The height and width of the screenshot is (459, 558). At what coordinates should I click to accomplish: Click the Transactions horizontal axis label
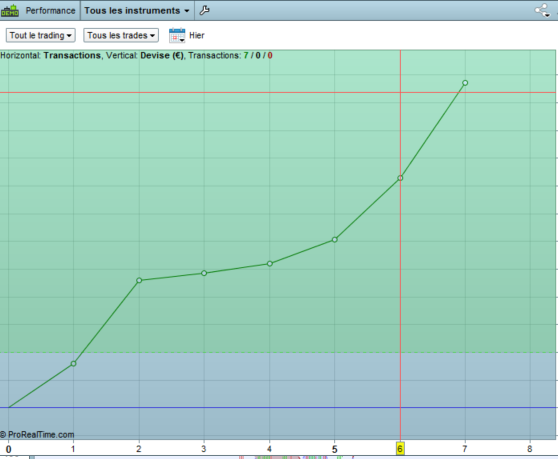pyautogui.click(x=72, y=56)
